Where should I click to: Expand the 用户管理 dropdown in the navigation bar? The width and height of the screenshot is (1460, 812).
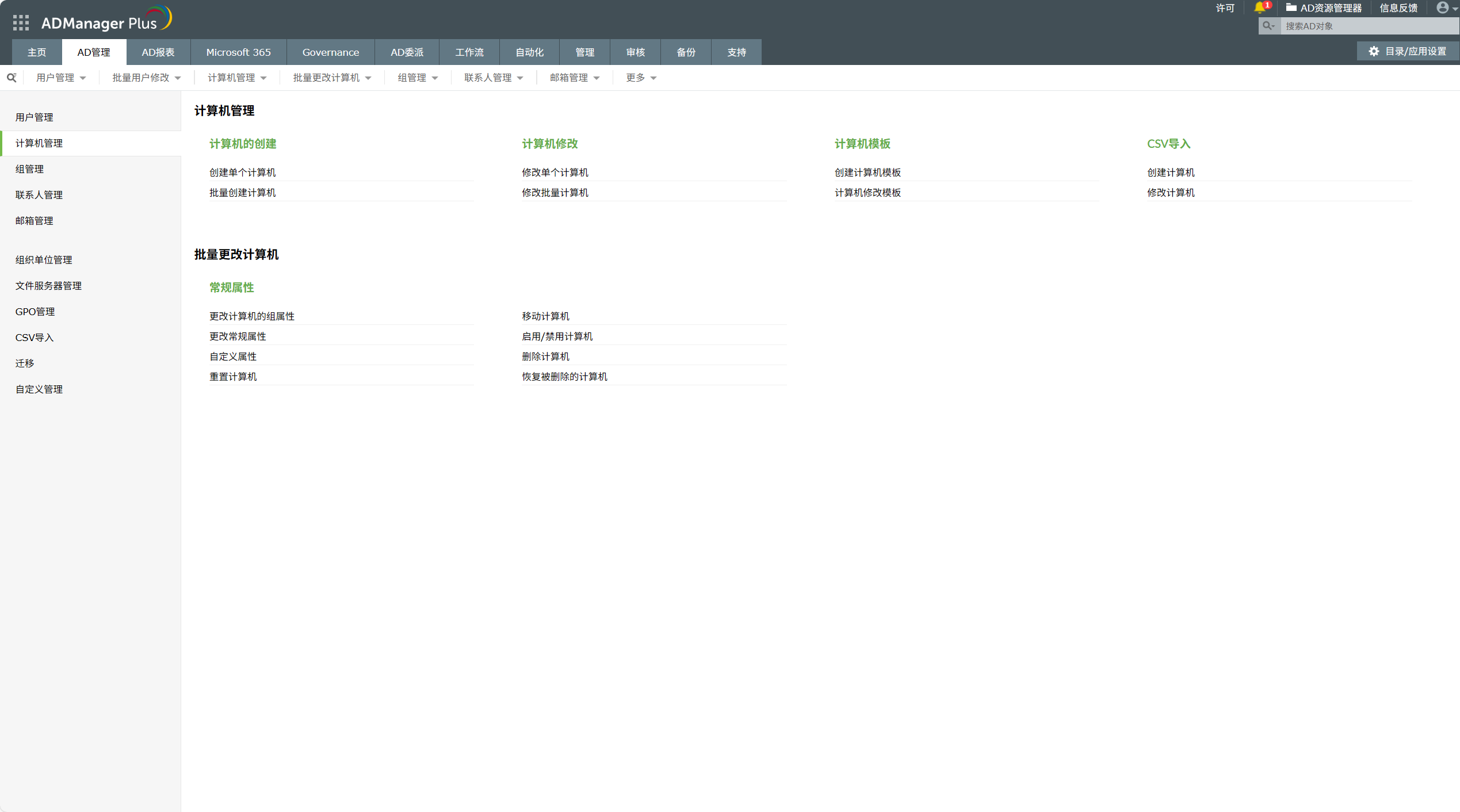61,77
